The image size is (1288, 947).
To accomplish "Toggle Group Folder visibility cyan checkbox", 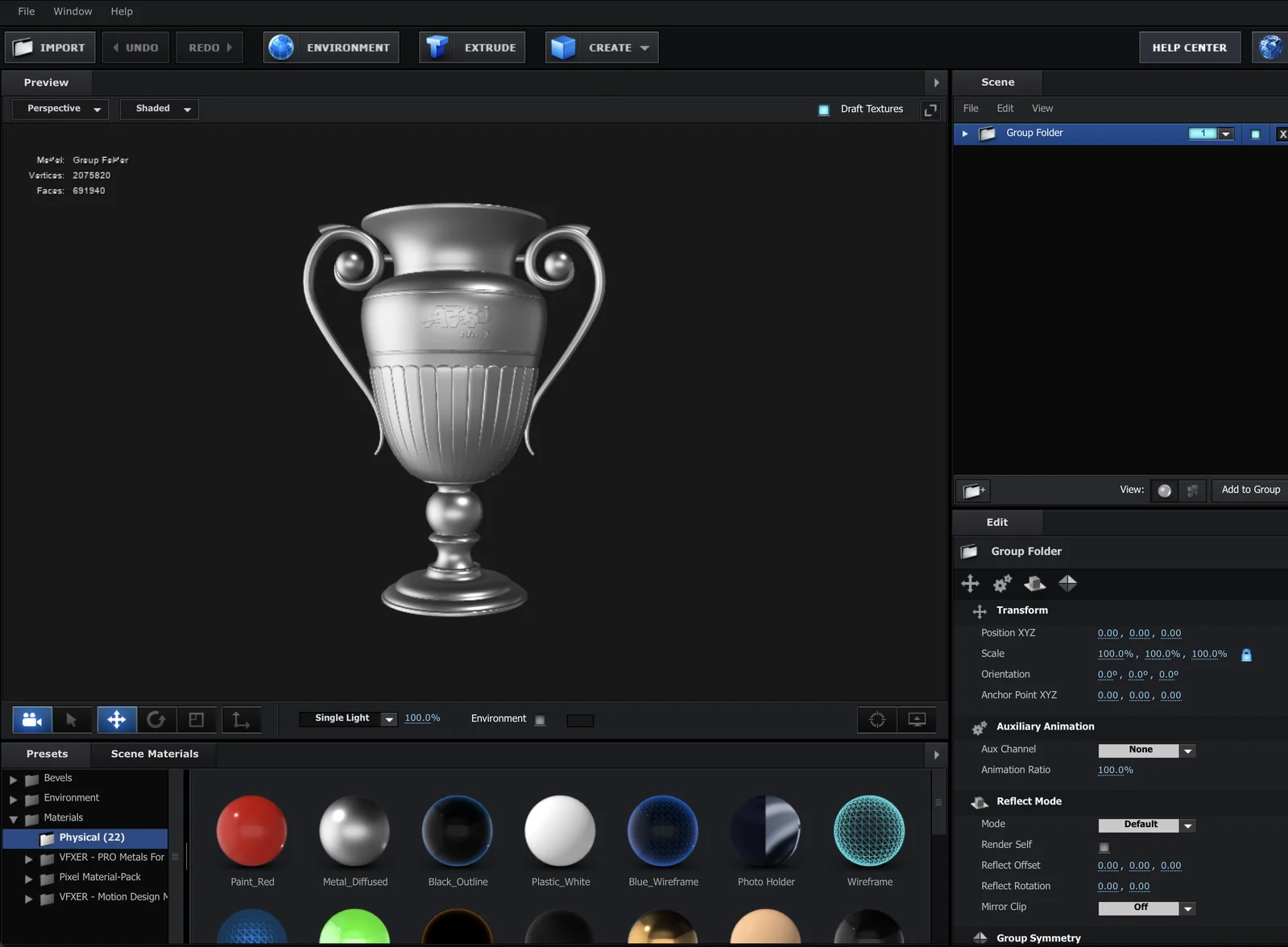I will 1255,134.
